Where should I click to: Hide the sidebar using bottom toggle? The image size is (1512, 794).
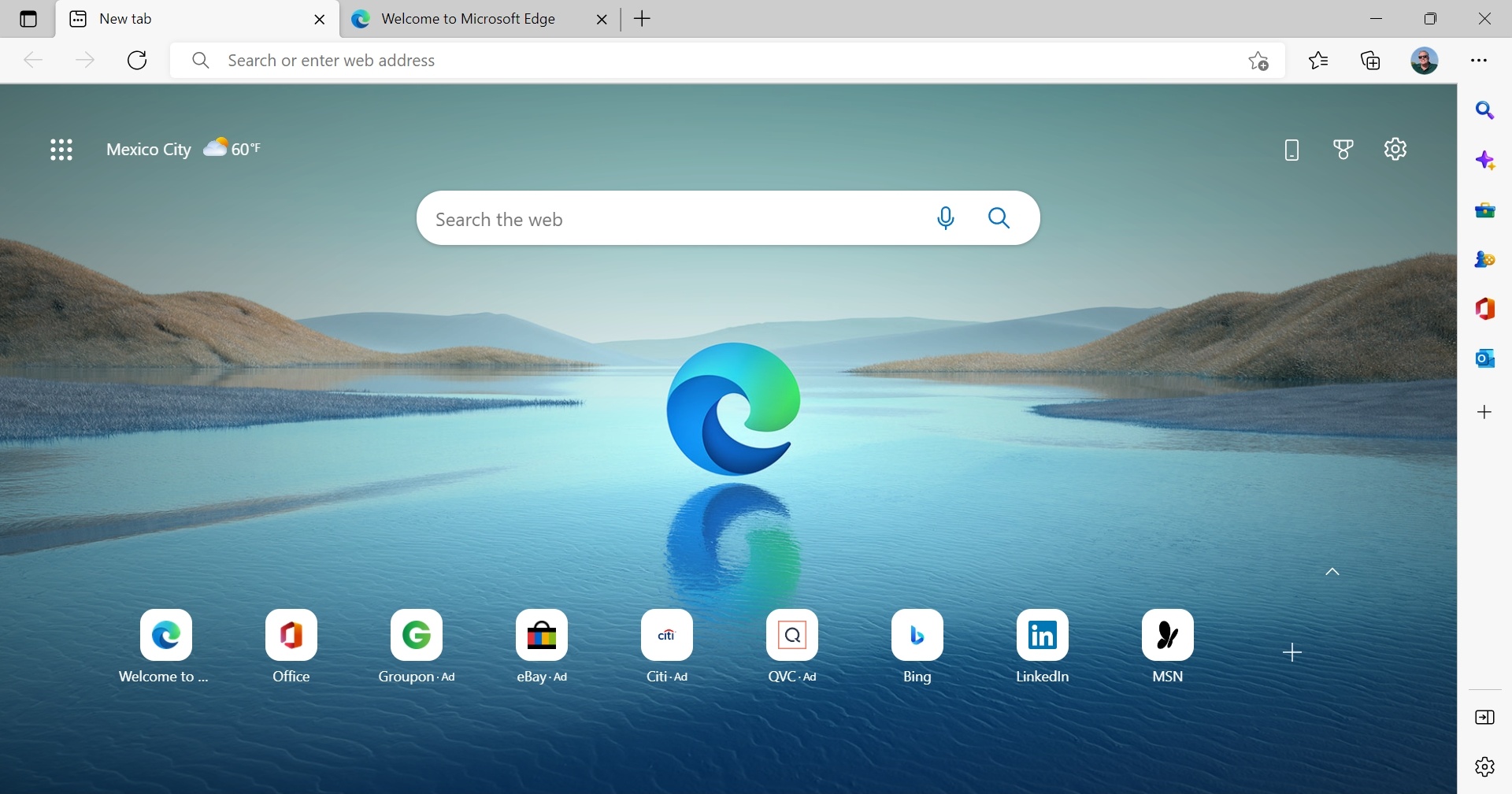1485,718
